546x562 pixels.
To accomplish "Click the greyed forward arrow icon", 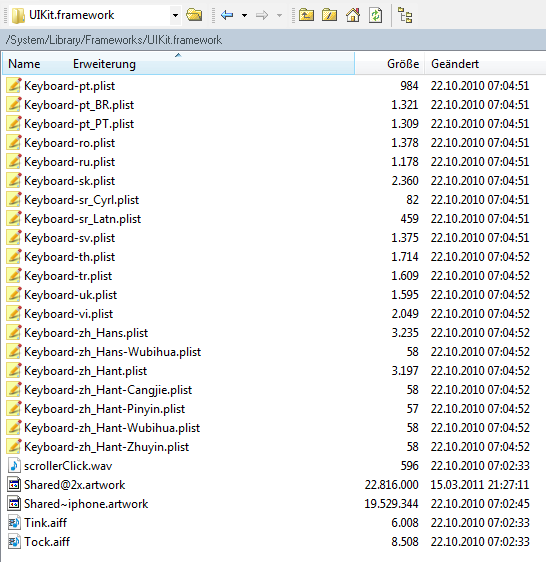I will tap(262, 15).
